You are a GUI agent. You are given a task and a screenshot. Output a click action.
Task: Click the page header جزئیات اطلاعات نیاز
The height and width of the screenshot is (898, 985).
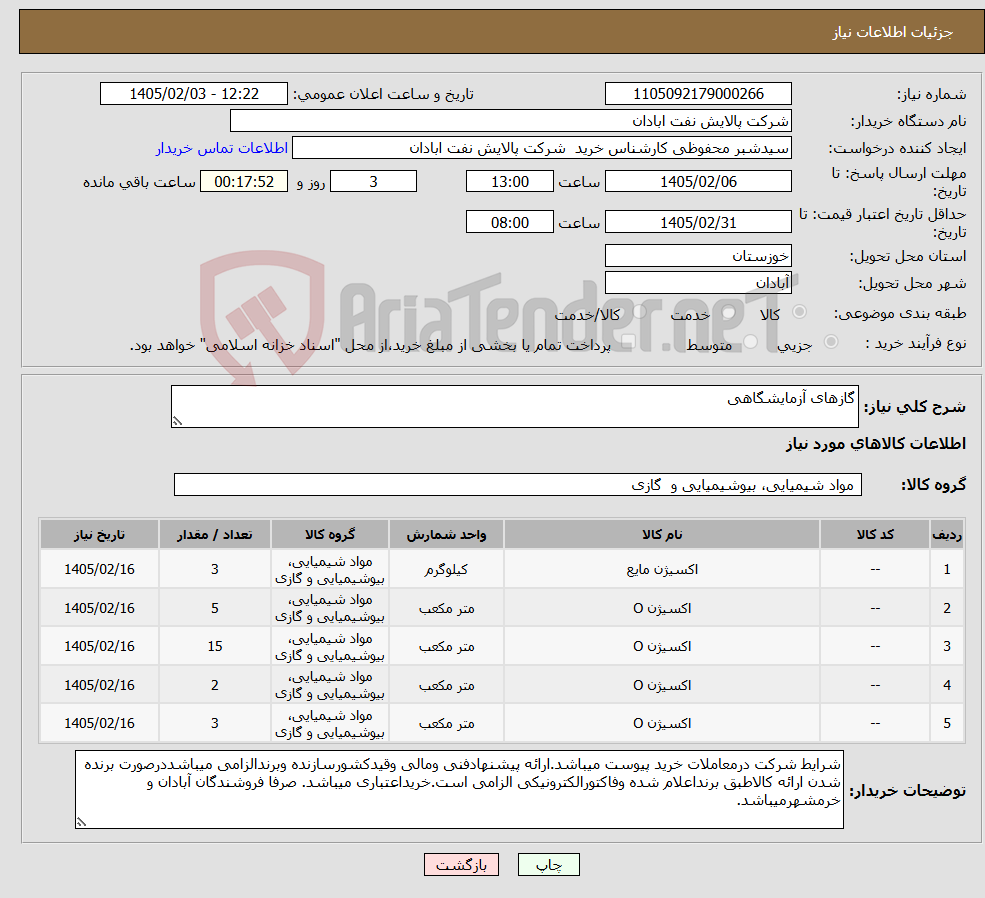[x=892, y=32]
